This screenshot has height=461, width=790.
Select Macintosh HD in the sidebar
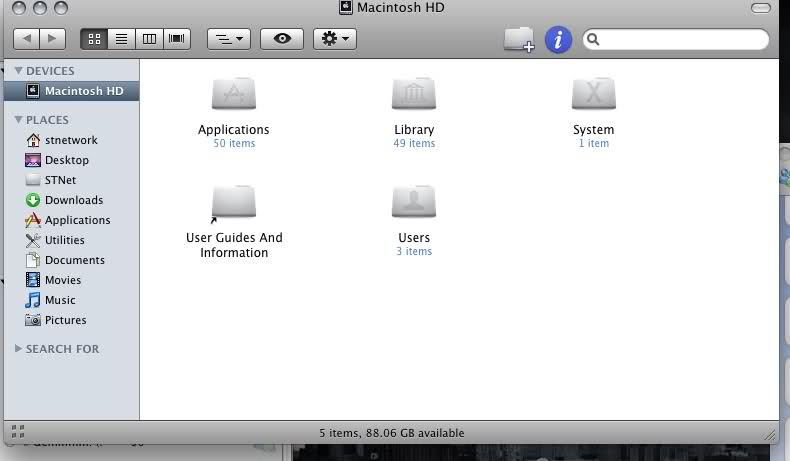(x=72, y=91)
